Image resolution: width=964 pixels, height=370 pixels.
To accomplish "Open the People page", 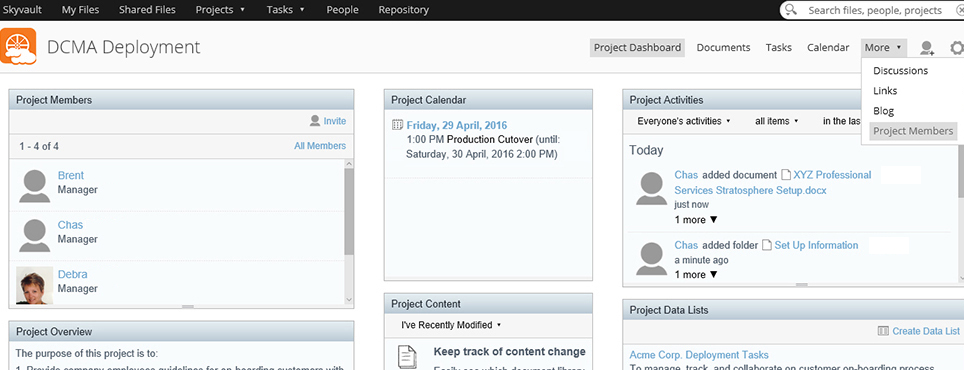I will point(342,10).
